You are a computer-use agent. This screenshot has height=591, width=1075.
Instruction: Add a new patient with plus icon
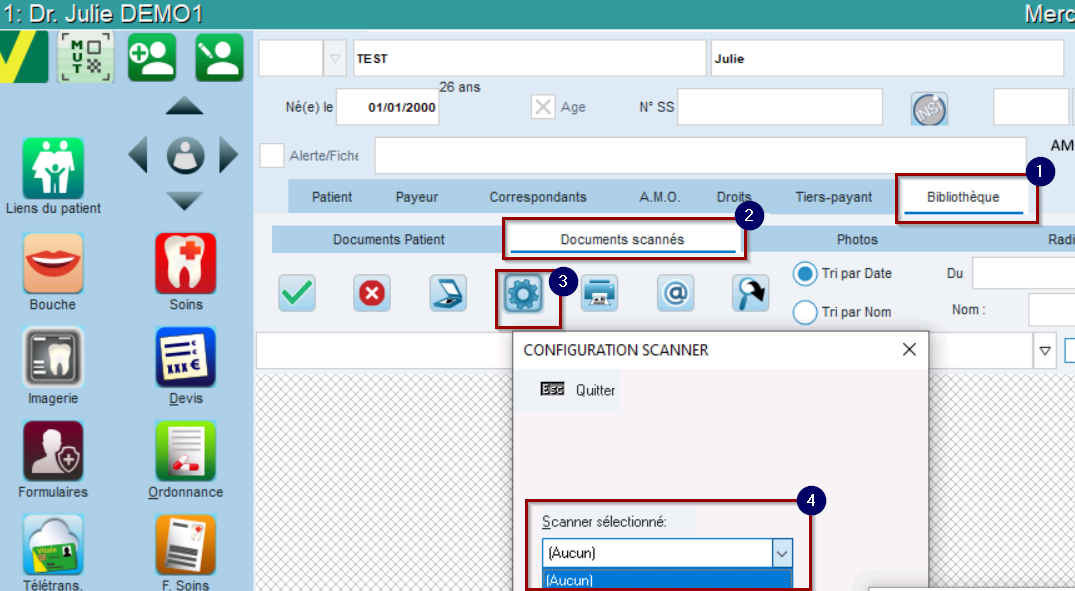point(152,58)
